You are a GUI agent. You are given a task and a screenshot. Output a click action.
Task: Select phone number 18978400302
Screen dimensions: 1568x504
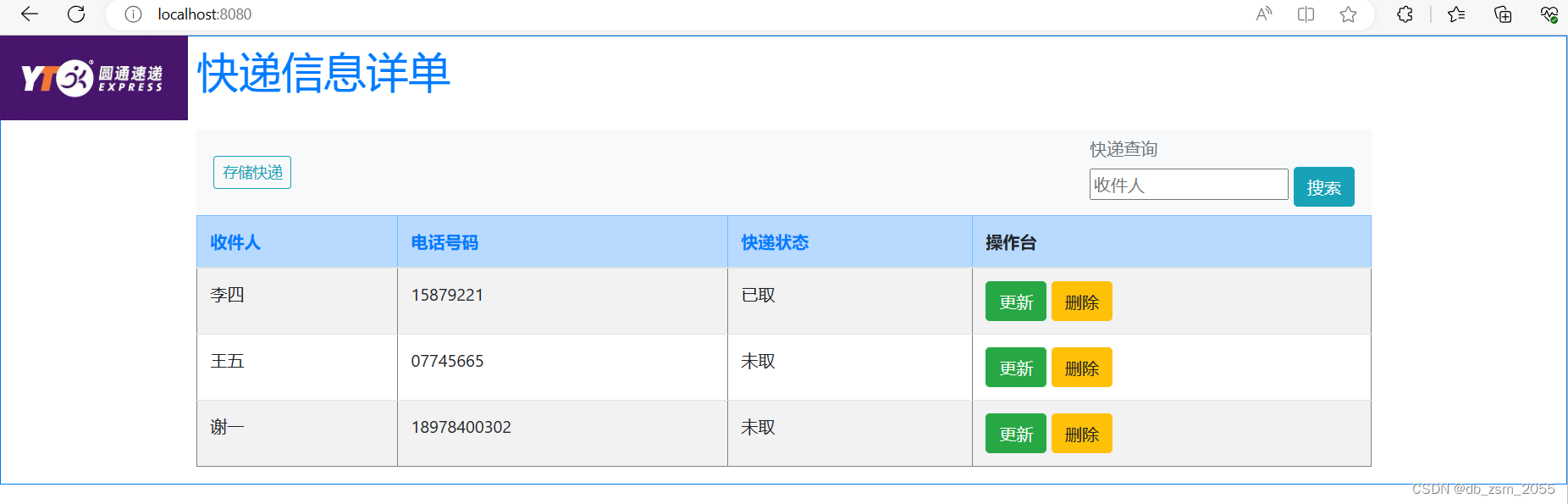click(x=461, y=427)
